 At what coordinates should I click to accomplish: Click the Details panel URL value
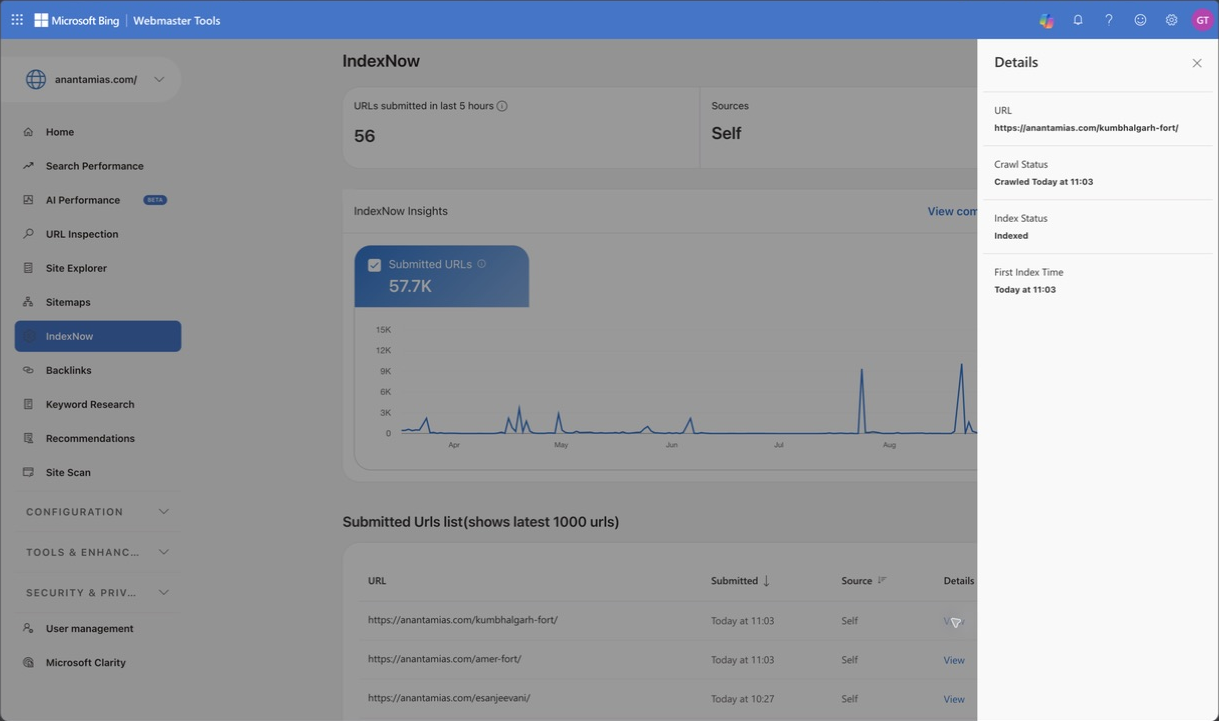1086,128
